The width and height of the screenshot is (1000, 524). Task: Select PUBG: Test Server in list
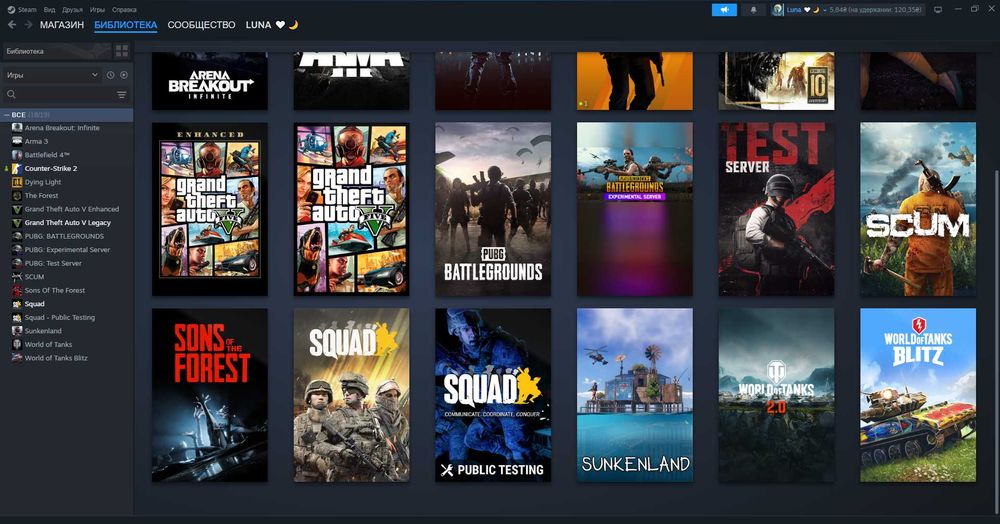[x=53, y=263]
